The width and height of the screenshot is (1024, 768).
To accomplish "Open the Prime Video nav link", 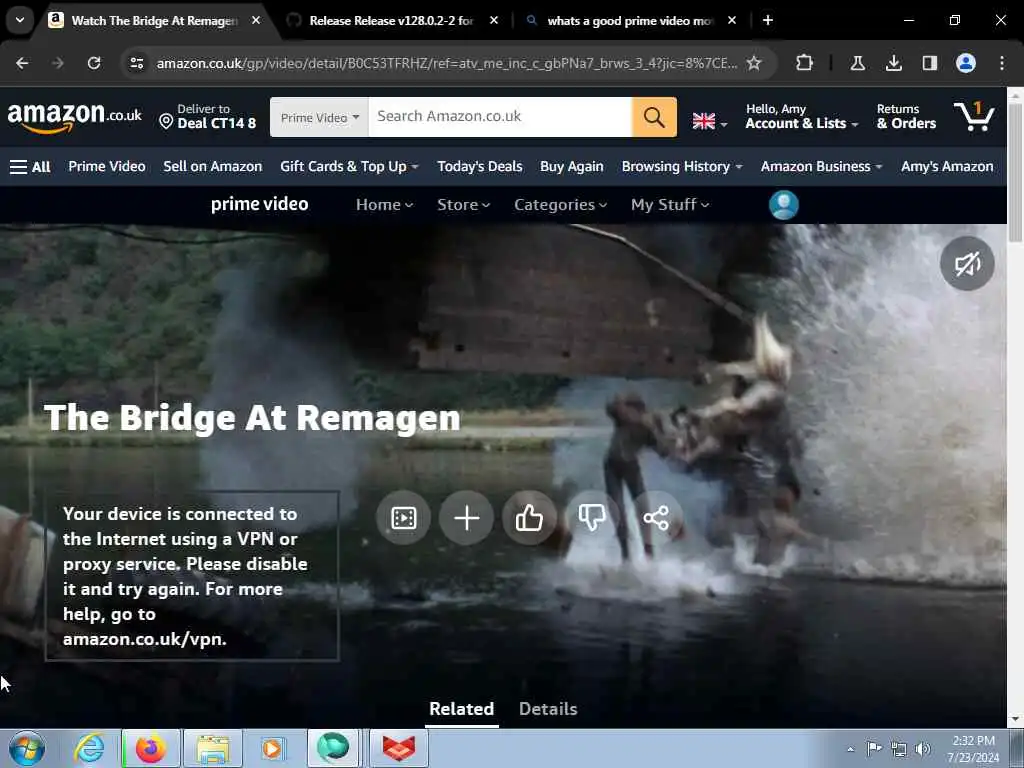I will [106, 167].
